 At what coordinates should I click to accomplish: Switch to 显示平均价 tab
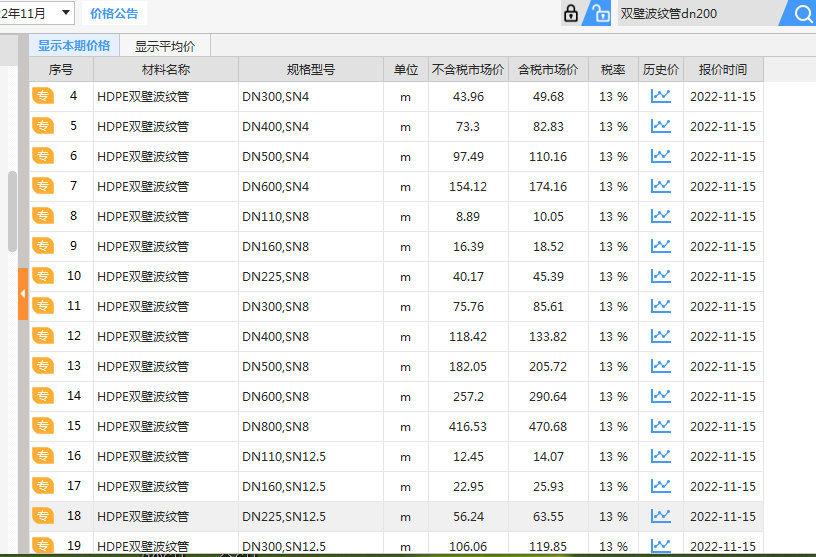(165, 46)
